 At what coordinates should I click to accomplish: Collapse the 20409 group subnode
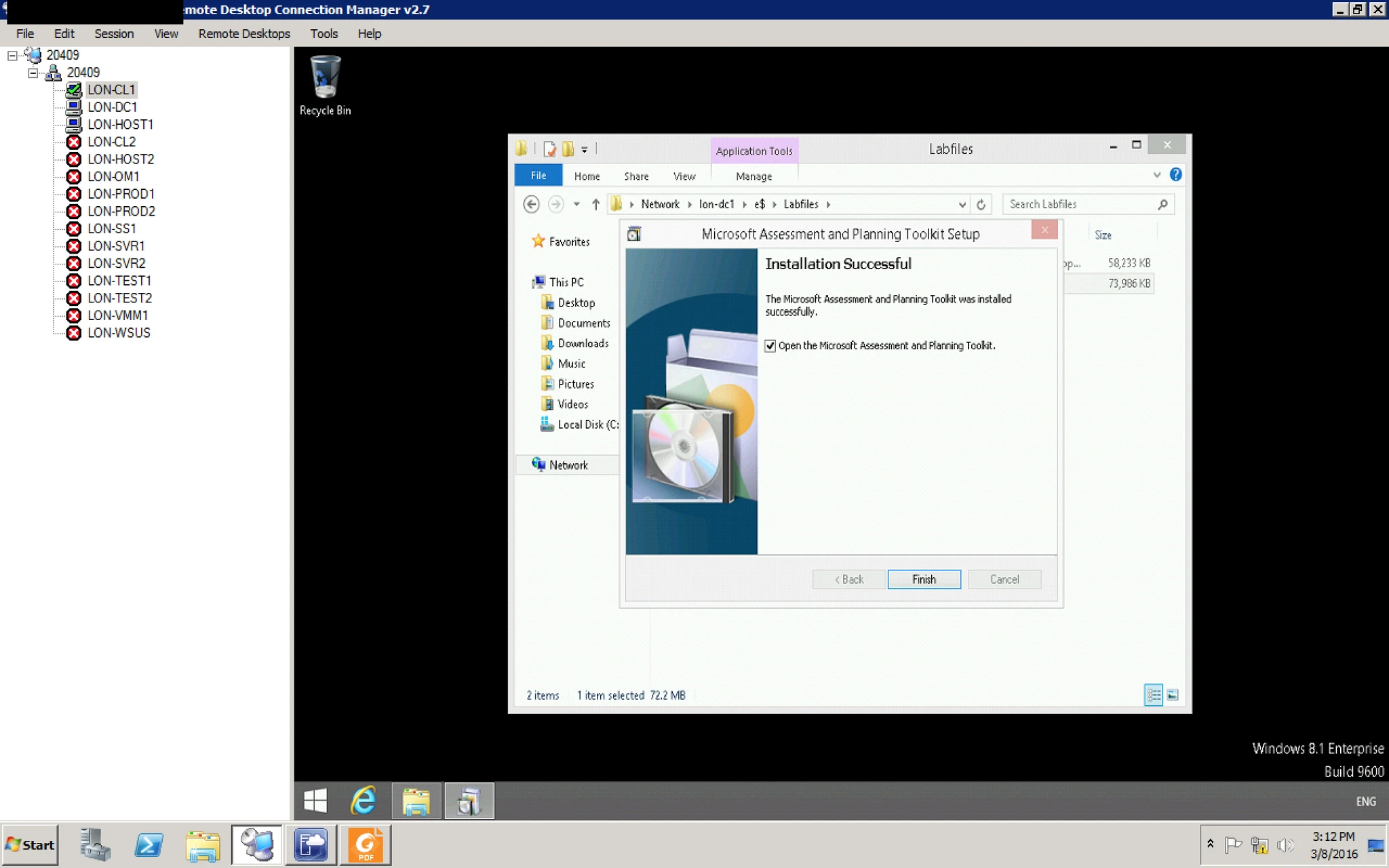[33, 73]
